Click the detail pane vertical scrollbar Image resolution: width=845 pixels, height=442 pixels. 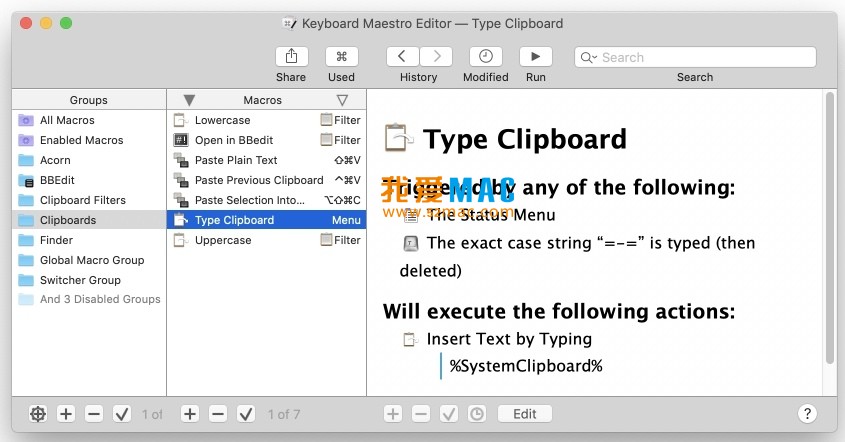click(x=830, y=229)
